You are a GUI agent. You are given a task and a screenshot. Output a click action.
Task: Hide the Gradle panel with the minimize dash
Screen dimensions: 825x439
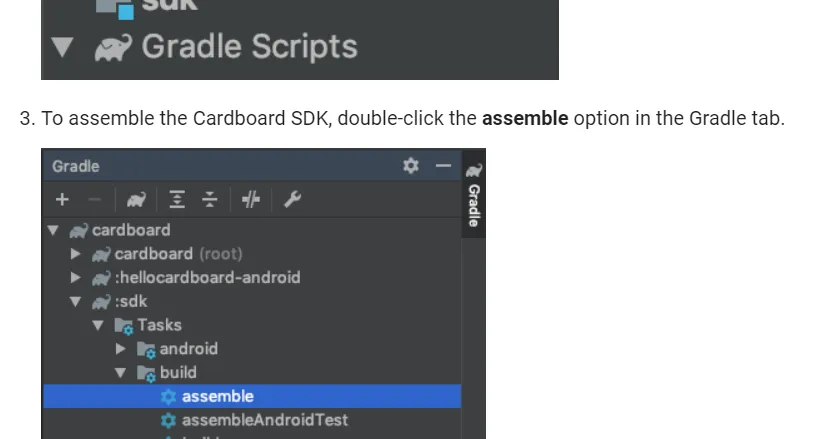pos(443,166)
